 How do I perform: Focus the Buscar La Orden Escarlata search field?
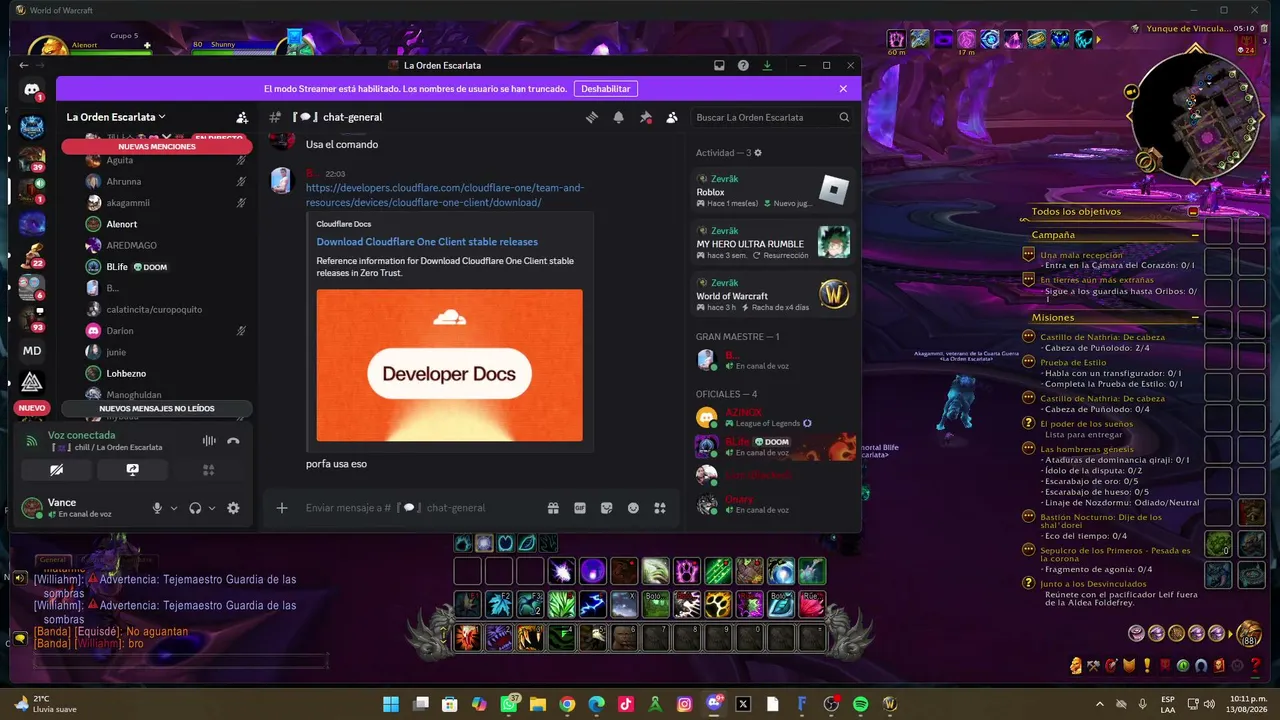[774, 117]
